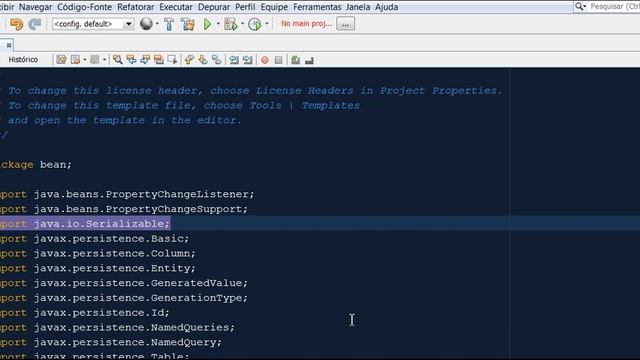Image resolution: width=640 pixels, height=360 pixels.
Task: Close the editor tab with the x
Action: [x=9, y=45]
